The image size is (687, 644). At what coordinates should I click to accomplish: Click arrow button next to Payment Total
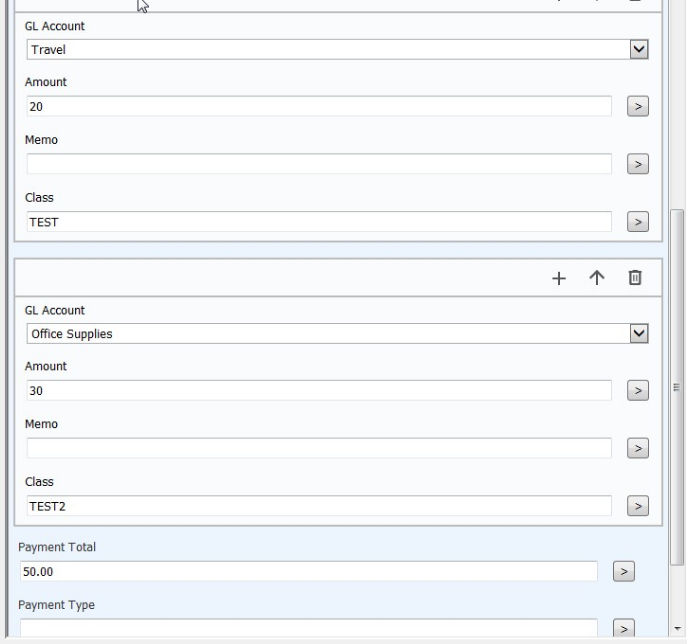[623, 572]
